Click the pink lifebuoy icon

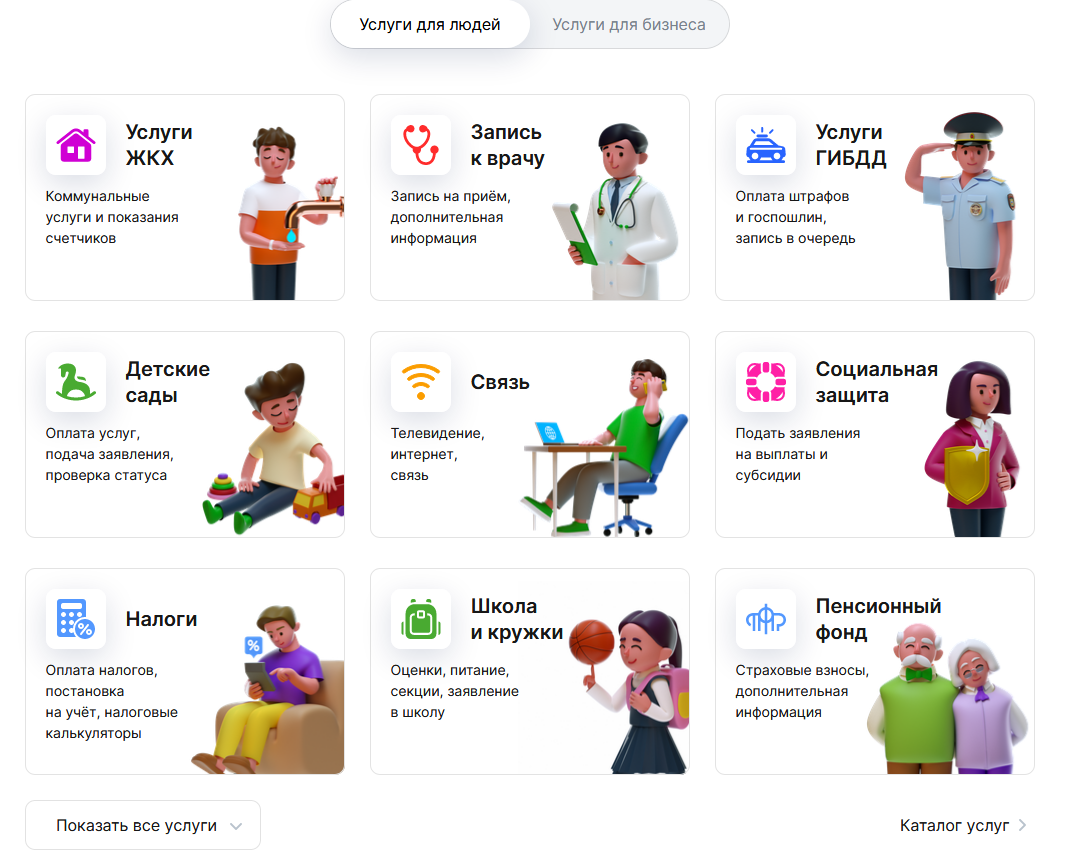[766, 382]
